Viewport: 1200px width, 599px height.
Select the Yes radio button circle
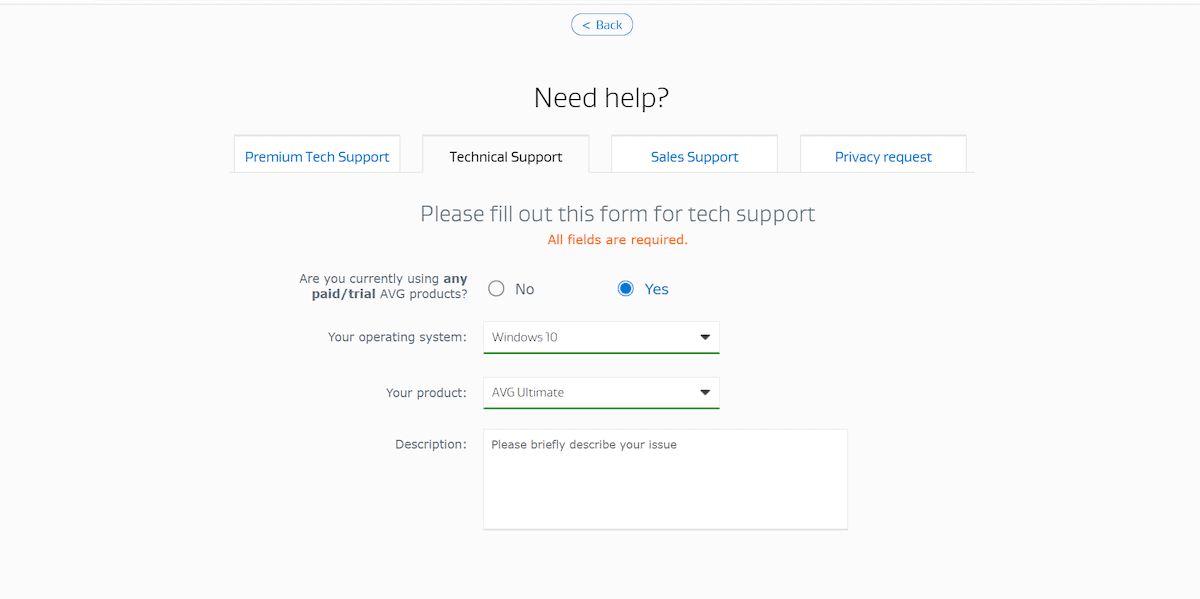pyautogui.click(x=626, y=289)
